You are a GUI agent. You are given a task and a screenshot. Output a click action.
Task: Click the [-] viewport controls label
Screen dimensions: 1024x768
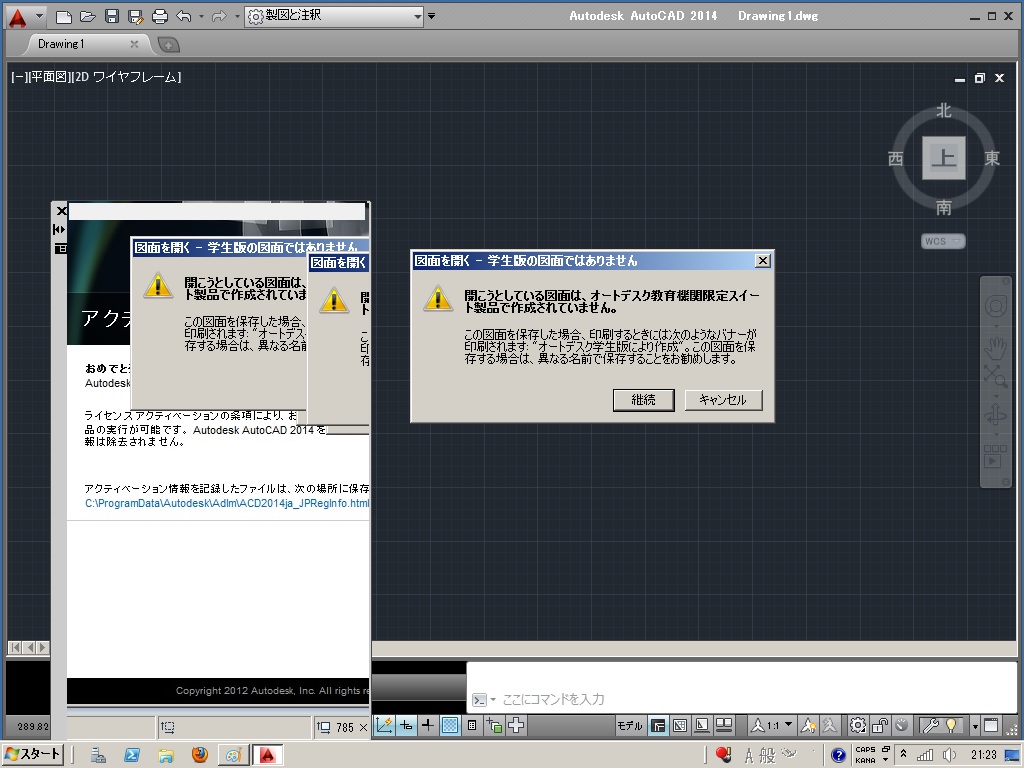coord(18,77)
